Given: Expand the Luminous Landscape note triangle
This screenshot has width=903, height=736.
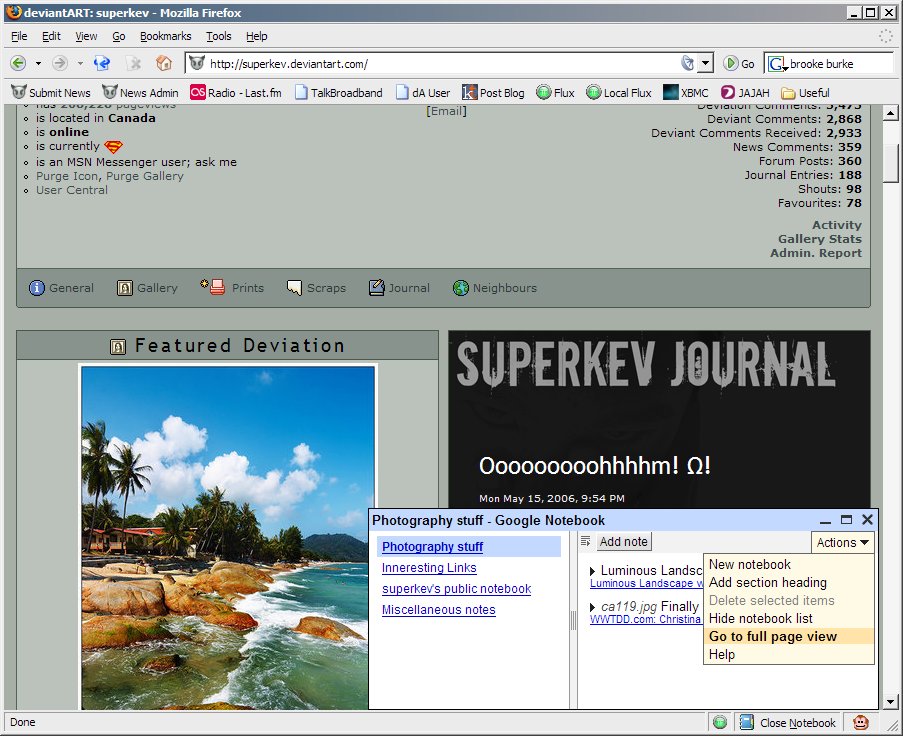Looking at the screenshot, I should [x=593, y=571].
